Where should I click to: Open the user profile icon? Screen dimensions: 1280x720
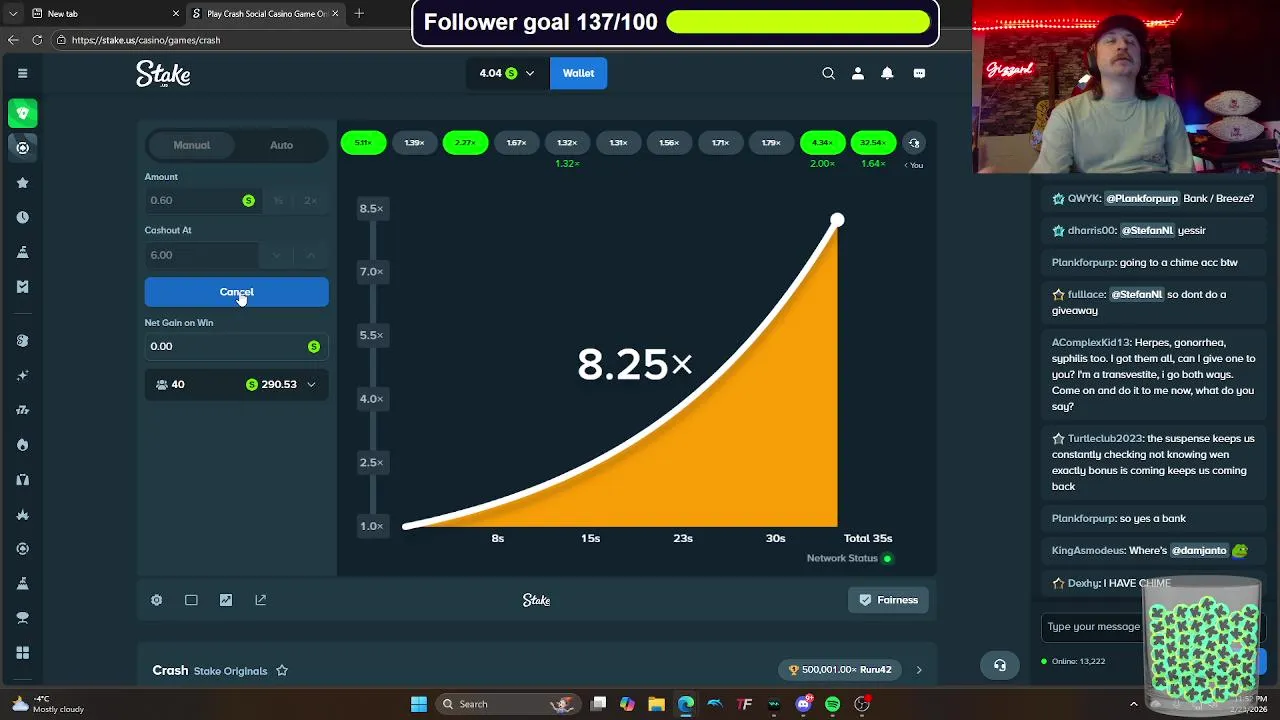(857, 73)
